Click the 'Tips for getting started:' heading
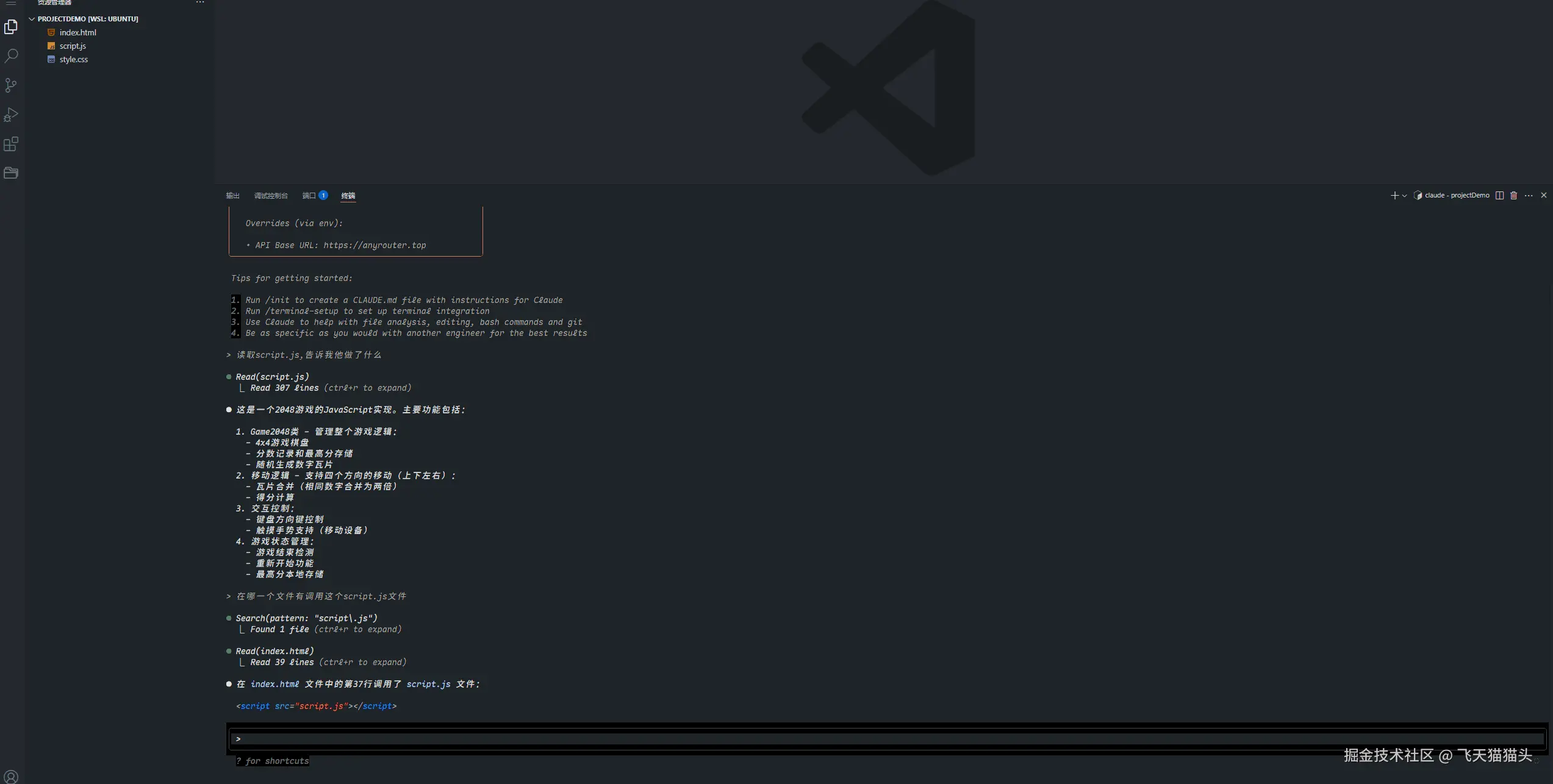Image resolution: width=1553 pixels, height=784 pixels. (292, 278)
